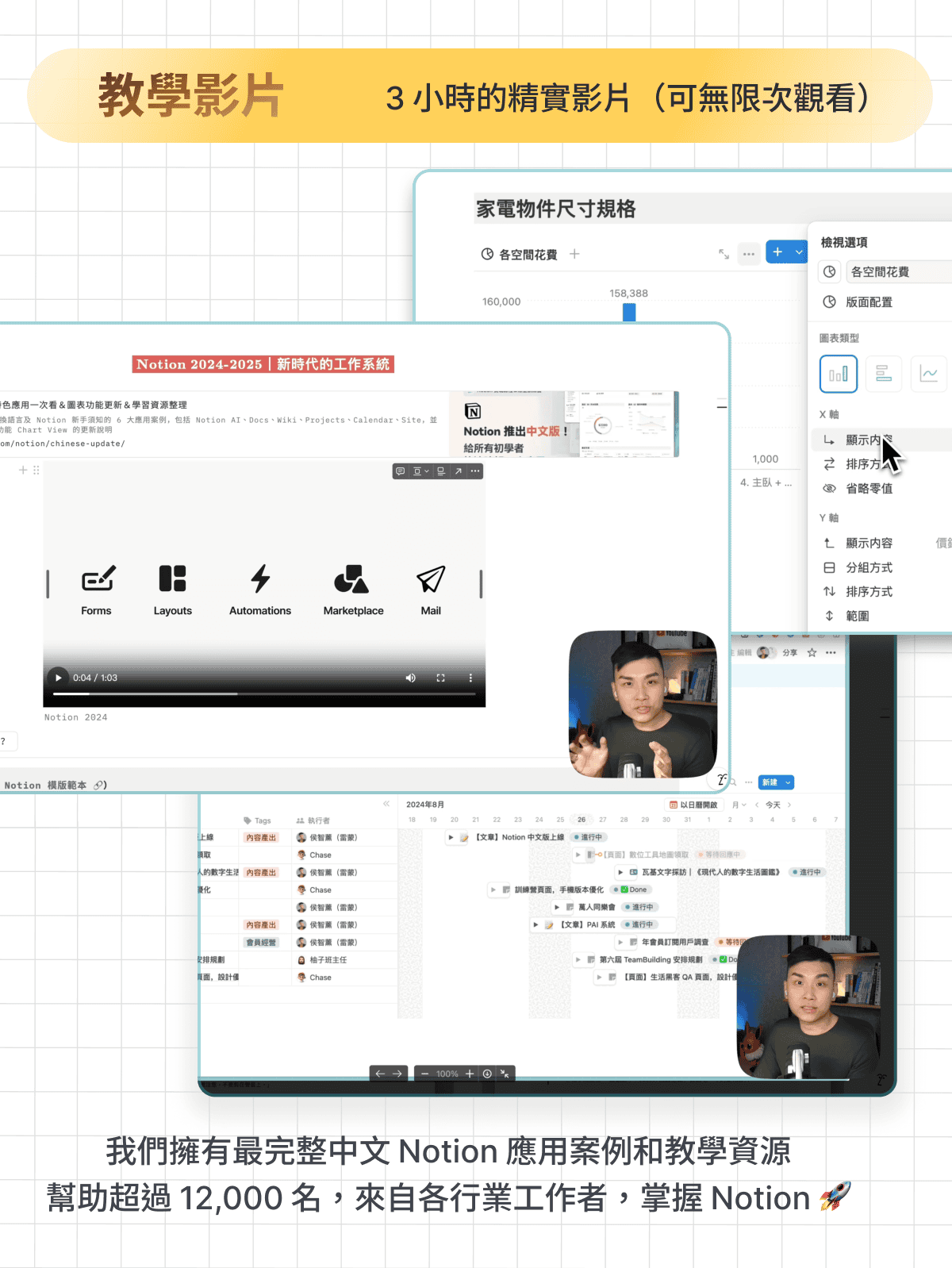Expand the 【文章】Notion 中文版上線 timeline item
Viewport: 952px width, 1268px height.
[x=451, y=837]
